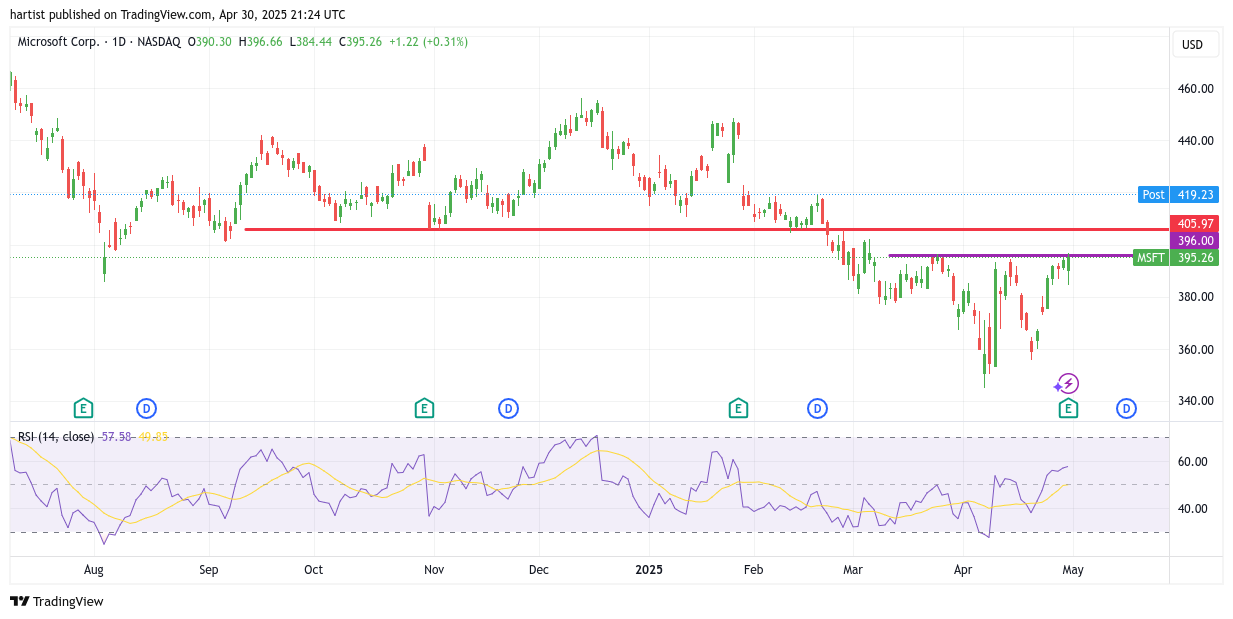
Task: Click the close value C395.26
Action: [x=361, y=42]
